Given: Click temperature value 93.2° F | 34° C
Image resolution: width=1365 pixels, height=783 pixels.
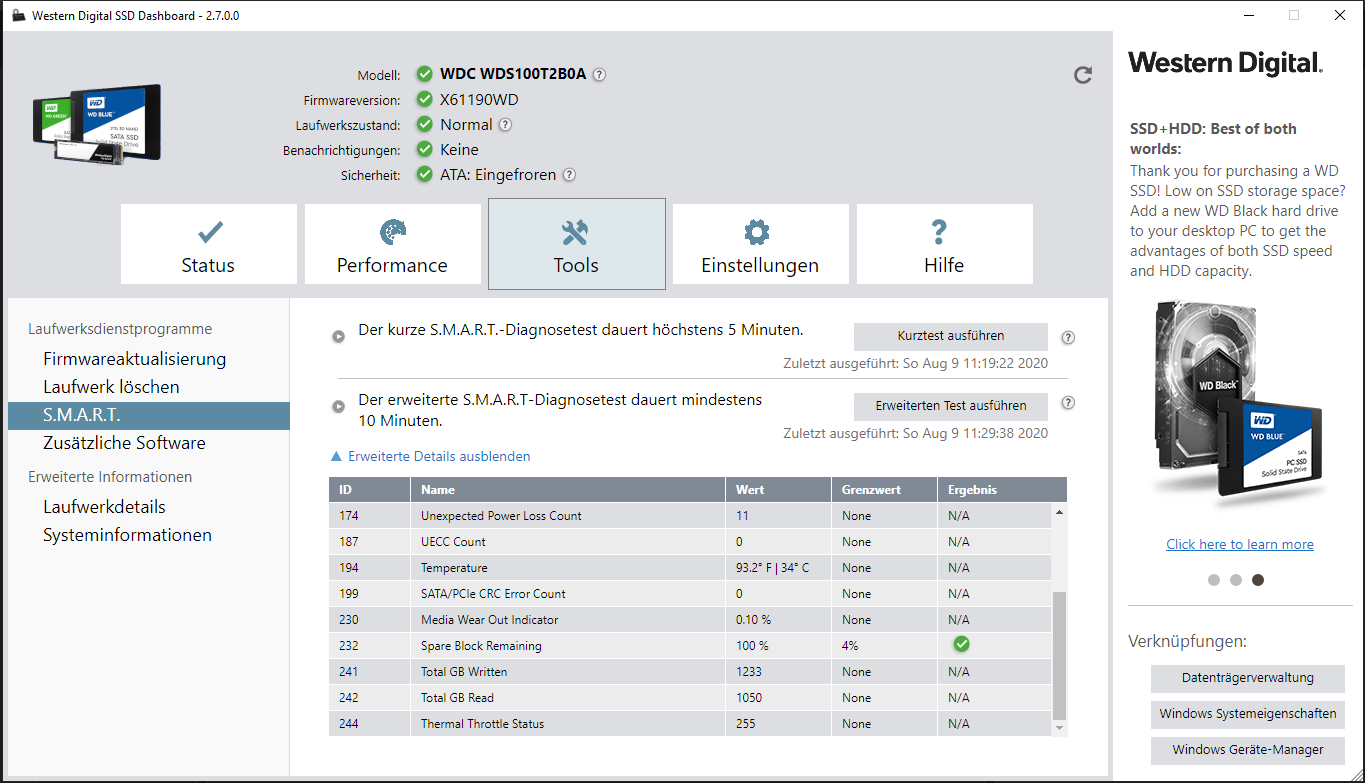Looking at the screenshot, I should [772, 568].
